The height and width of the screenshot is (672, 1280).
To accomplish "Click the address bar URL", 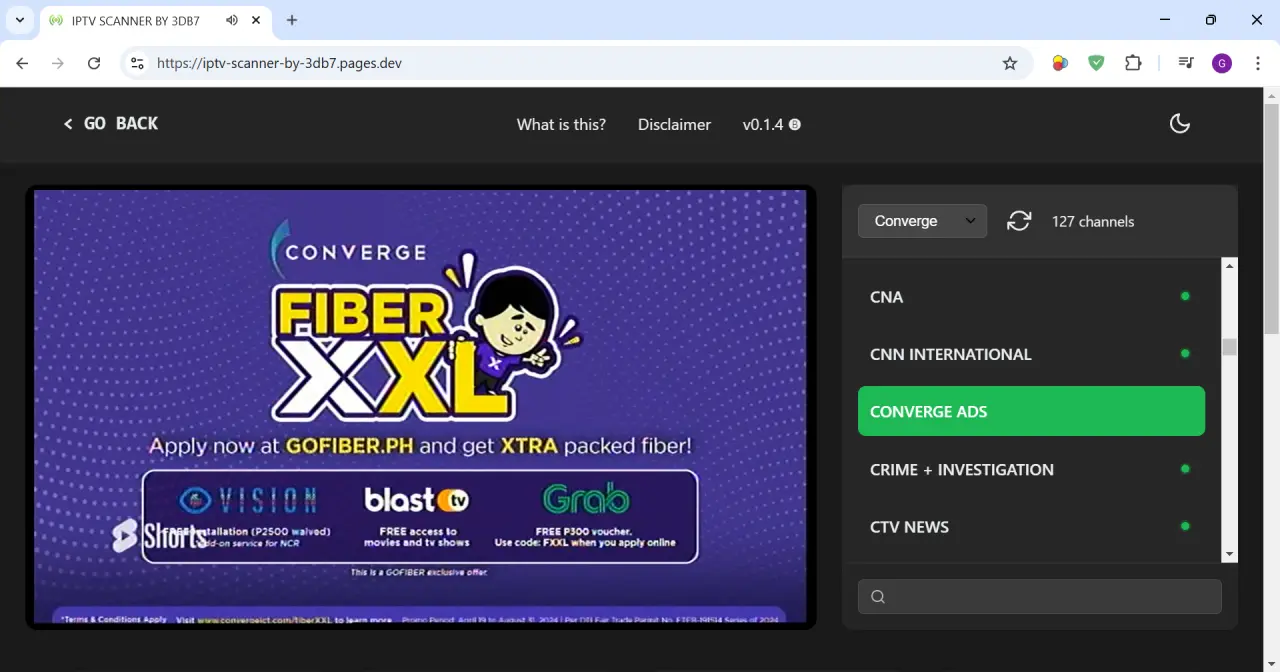I will pyautogui.click(x=280, y=63).
